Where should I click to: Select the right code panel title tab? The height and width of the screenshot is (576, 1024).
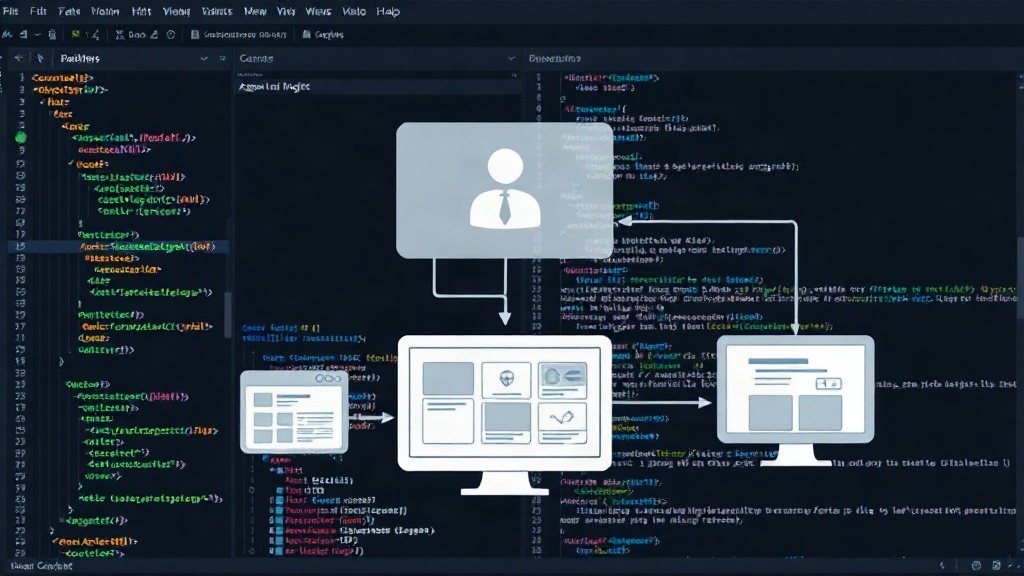pyautogui.click(x=554, y=58)
